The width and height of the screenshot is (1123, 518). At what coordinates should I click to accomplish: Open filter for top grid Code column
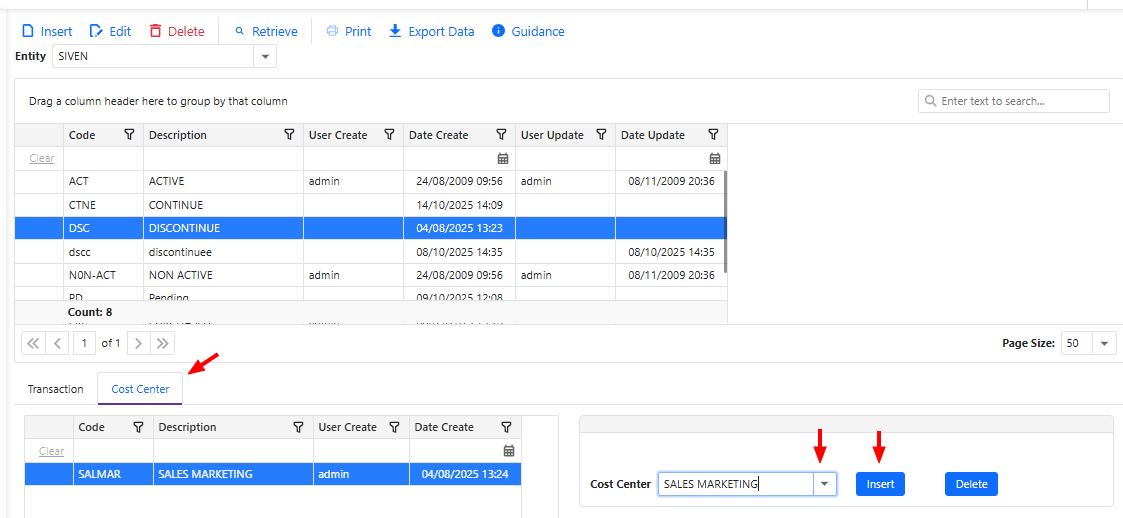[129, 135]
